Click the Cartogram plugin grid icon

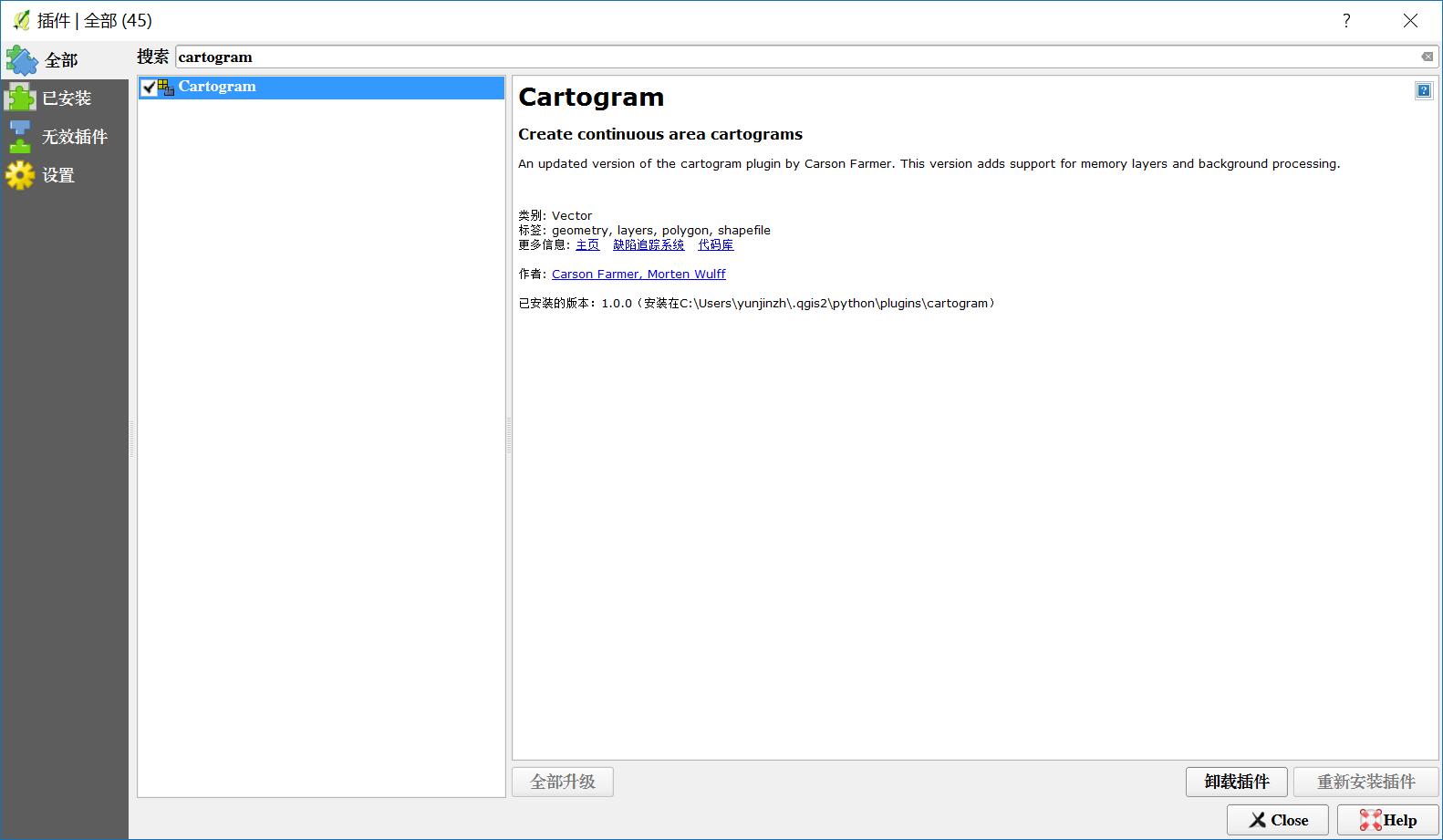coord(166,88)
